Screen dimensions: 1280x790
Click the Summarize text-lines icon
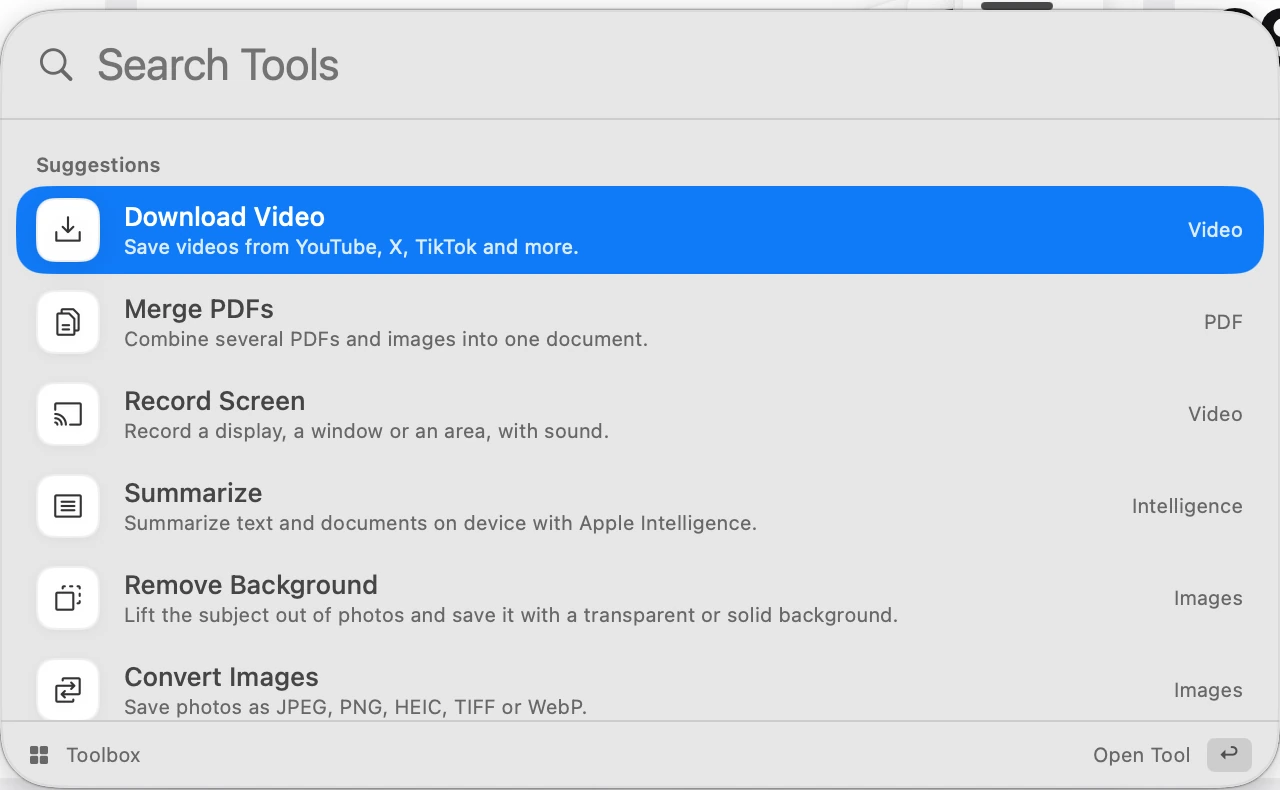(68, 506)
